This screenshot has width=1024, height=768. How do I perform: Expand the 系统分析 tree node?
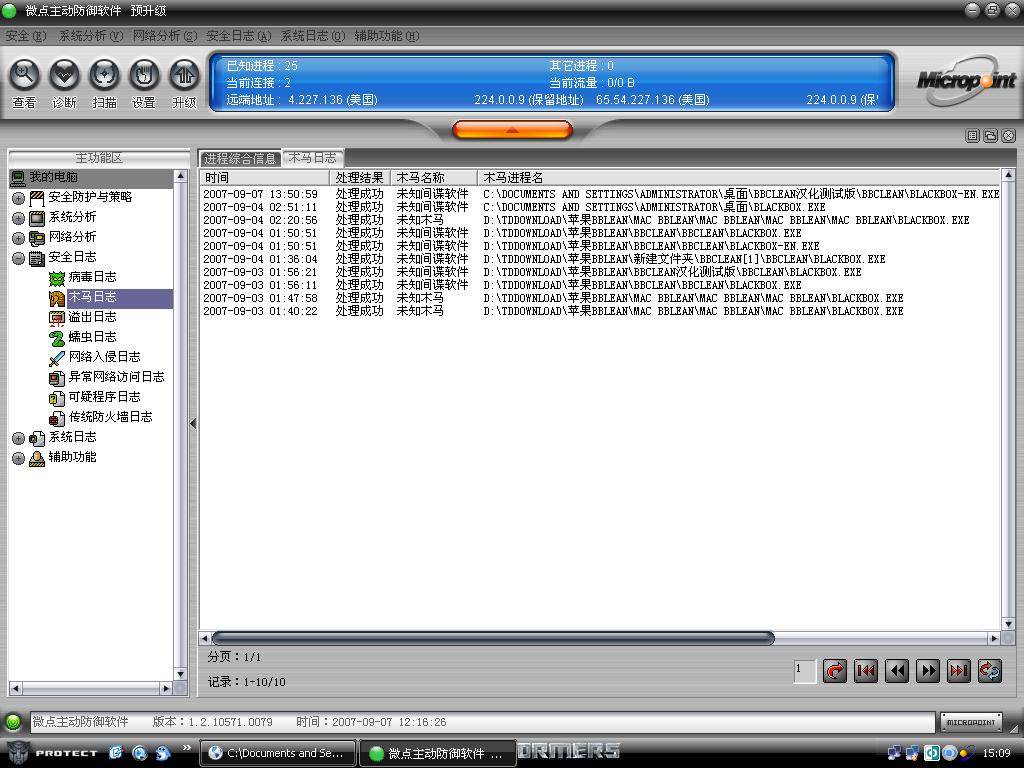[18, 218]
